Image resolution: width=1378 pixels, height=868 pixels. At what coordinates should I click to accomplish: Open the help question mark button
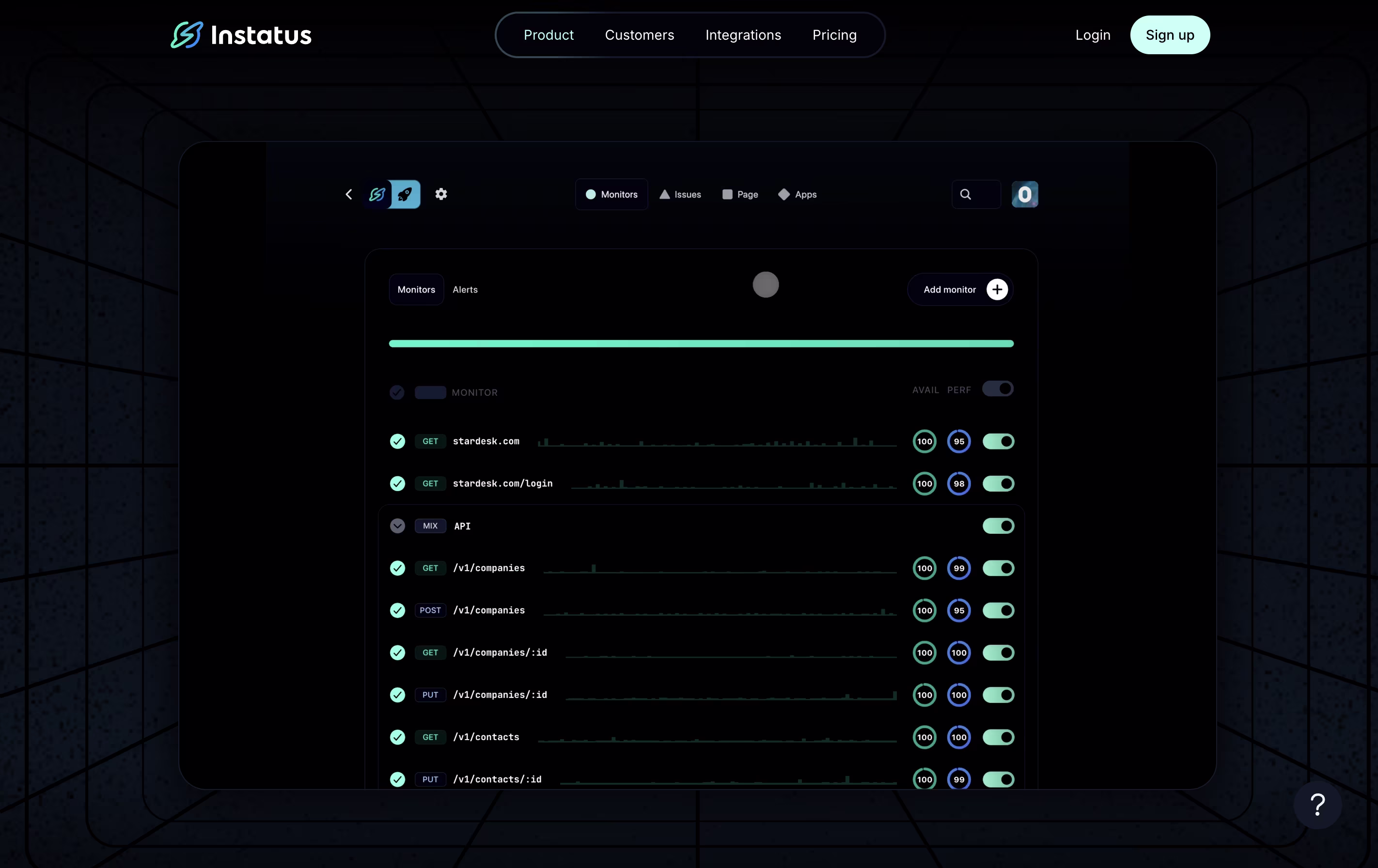click(x=1317, y=805)
